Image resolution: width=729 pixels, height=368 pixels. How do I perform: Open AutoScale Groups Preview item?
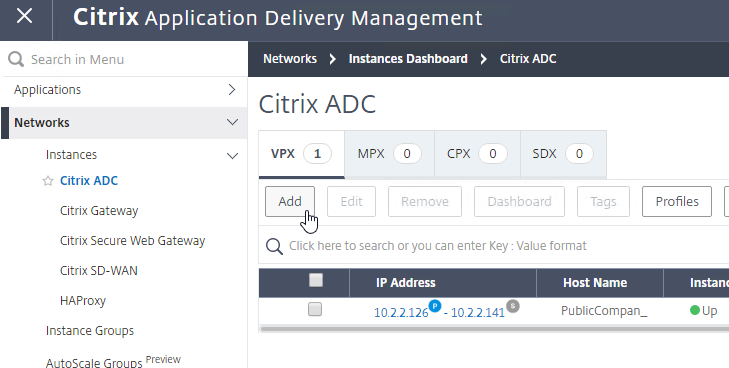tap(113, 361)
